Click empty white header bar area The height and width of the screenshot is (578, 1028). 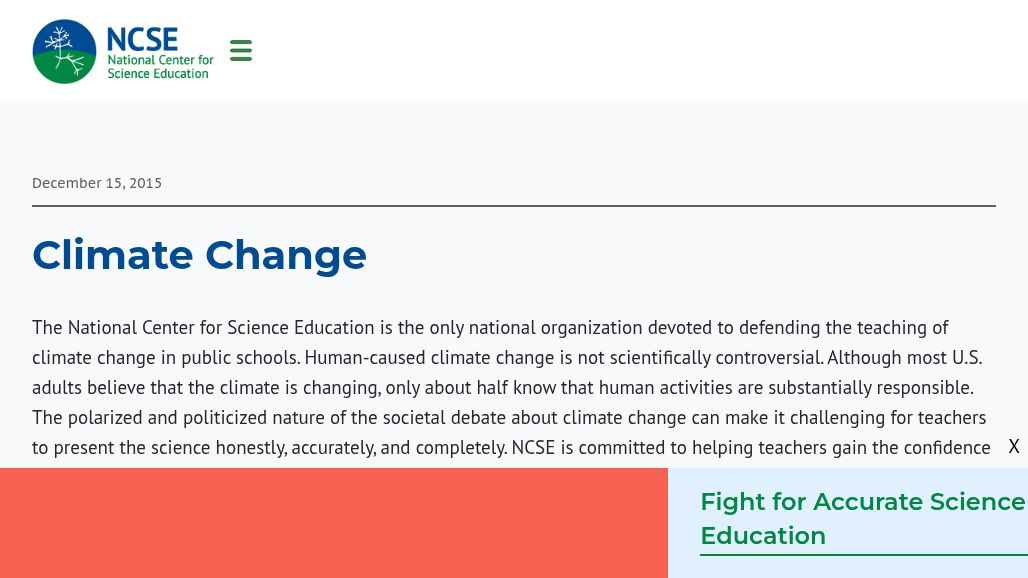[x=640, y=51]
